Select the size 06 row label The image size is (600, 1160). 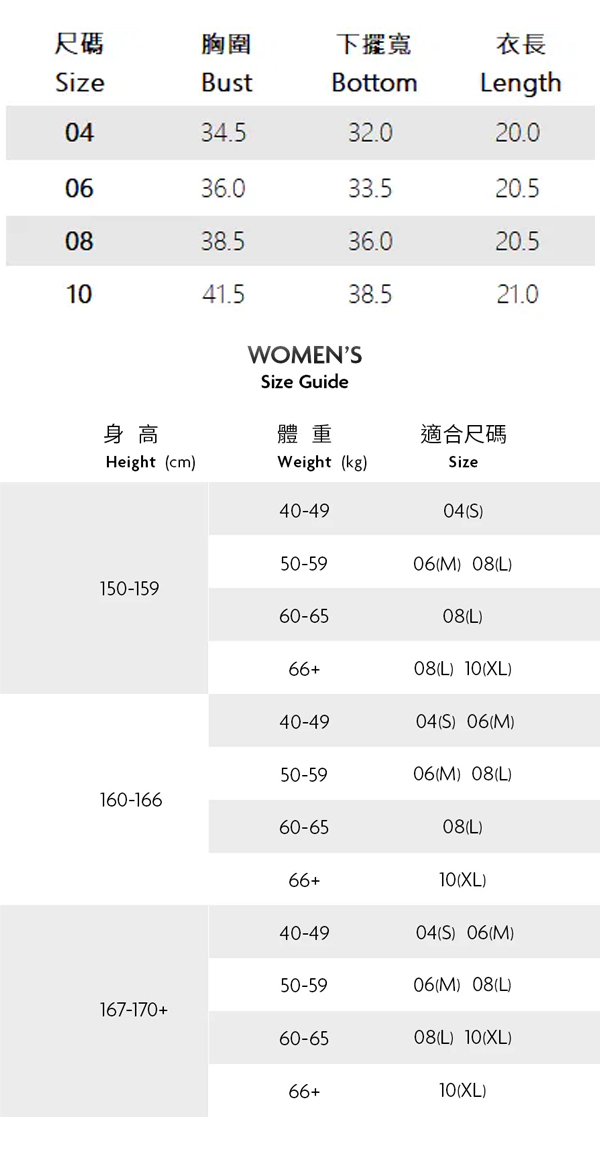79,188
